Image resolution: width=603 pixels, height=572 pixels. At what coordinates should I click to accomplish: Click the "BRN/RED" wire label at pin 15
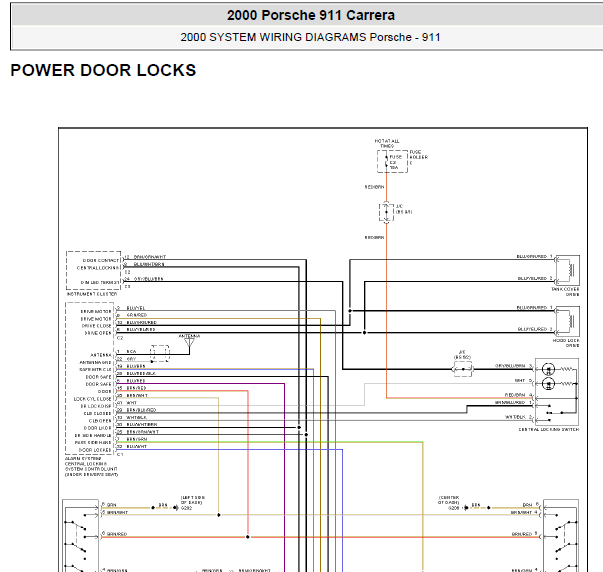(136, 388)
